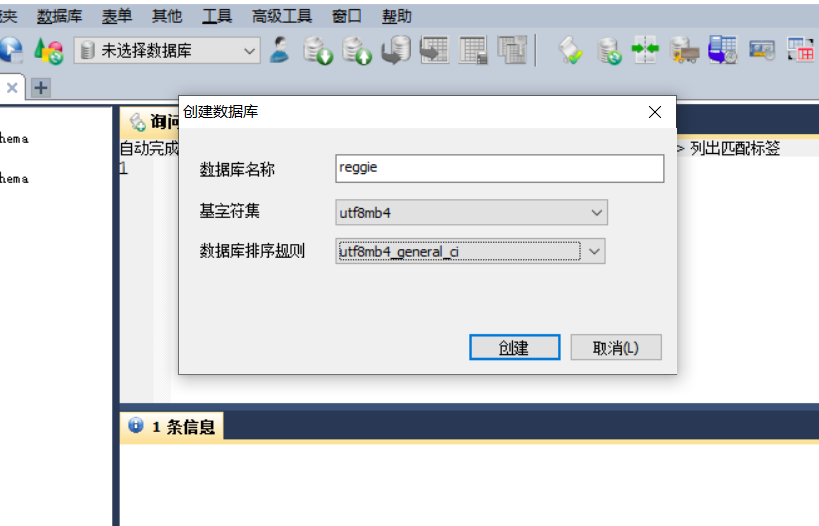Click the truck migration toolkit icon
The height and width of the screenshot is (526, 819).
[x=684, y=50]
